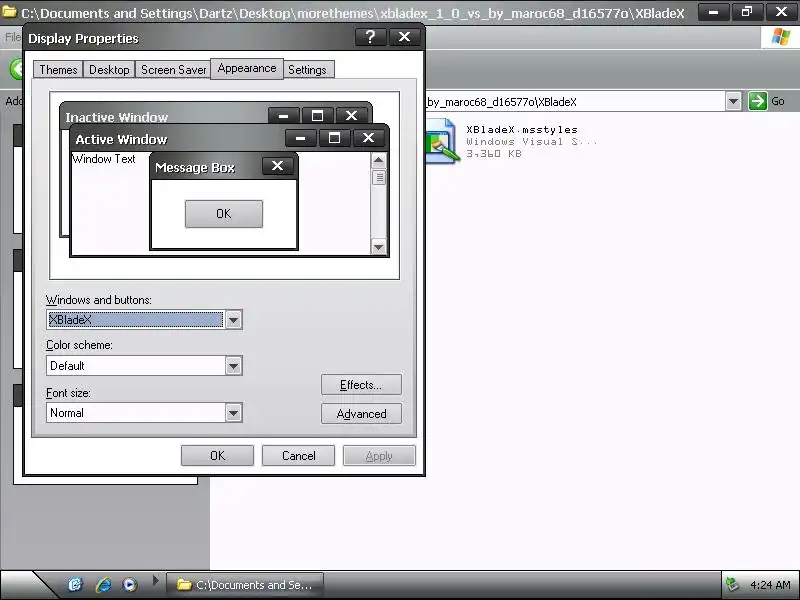Click Active Window maximize button in preview
Image resolution: width=800 pixels, height=600 pixels.
(x=334, y=138)
